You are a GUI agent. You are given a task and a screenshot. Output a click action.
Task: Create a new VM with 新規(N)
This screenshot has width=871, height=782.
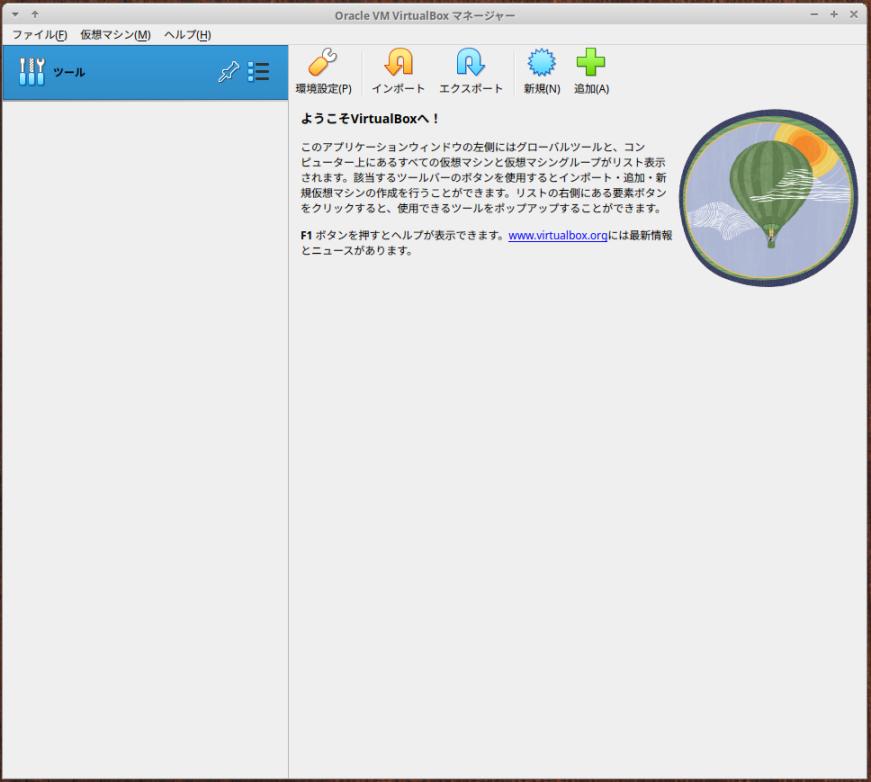[542, 71]
